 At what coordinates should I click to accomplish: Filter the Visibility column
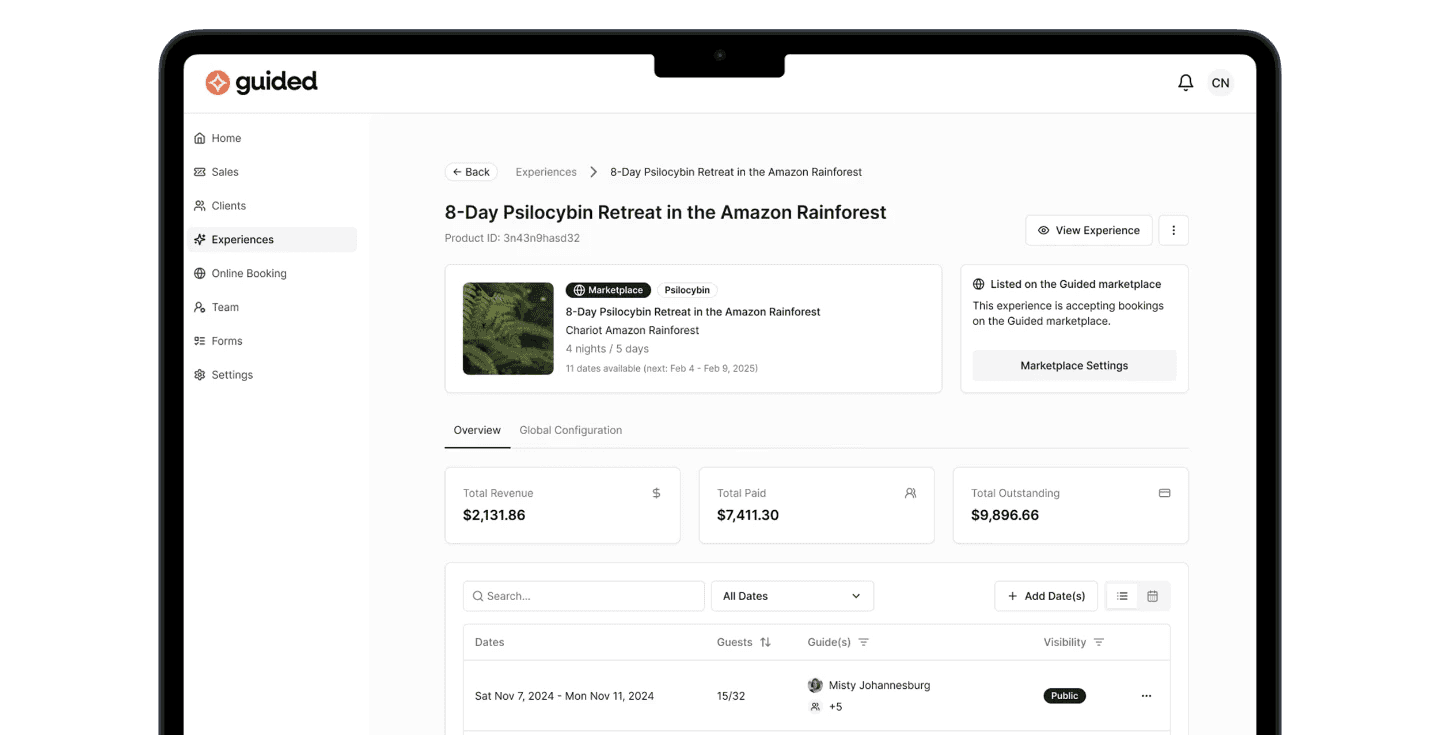pos(1099,642)
